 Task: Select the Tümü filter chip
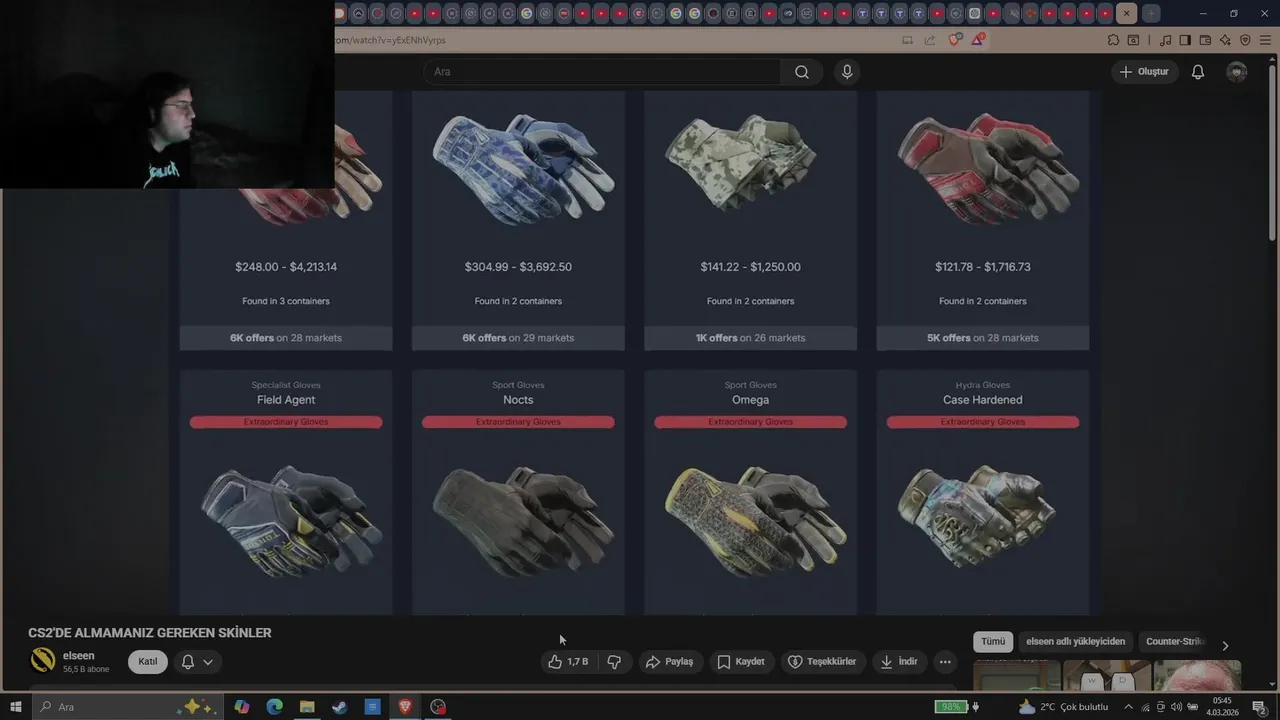coord(993,642)
